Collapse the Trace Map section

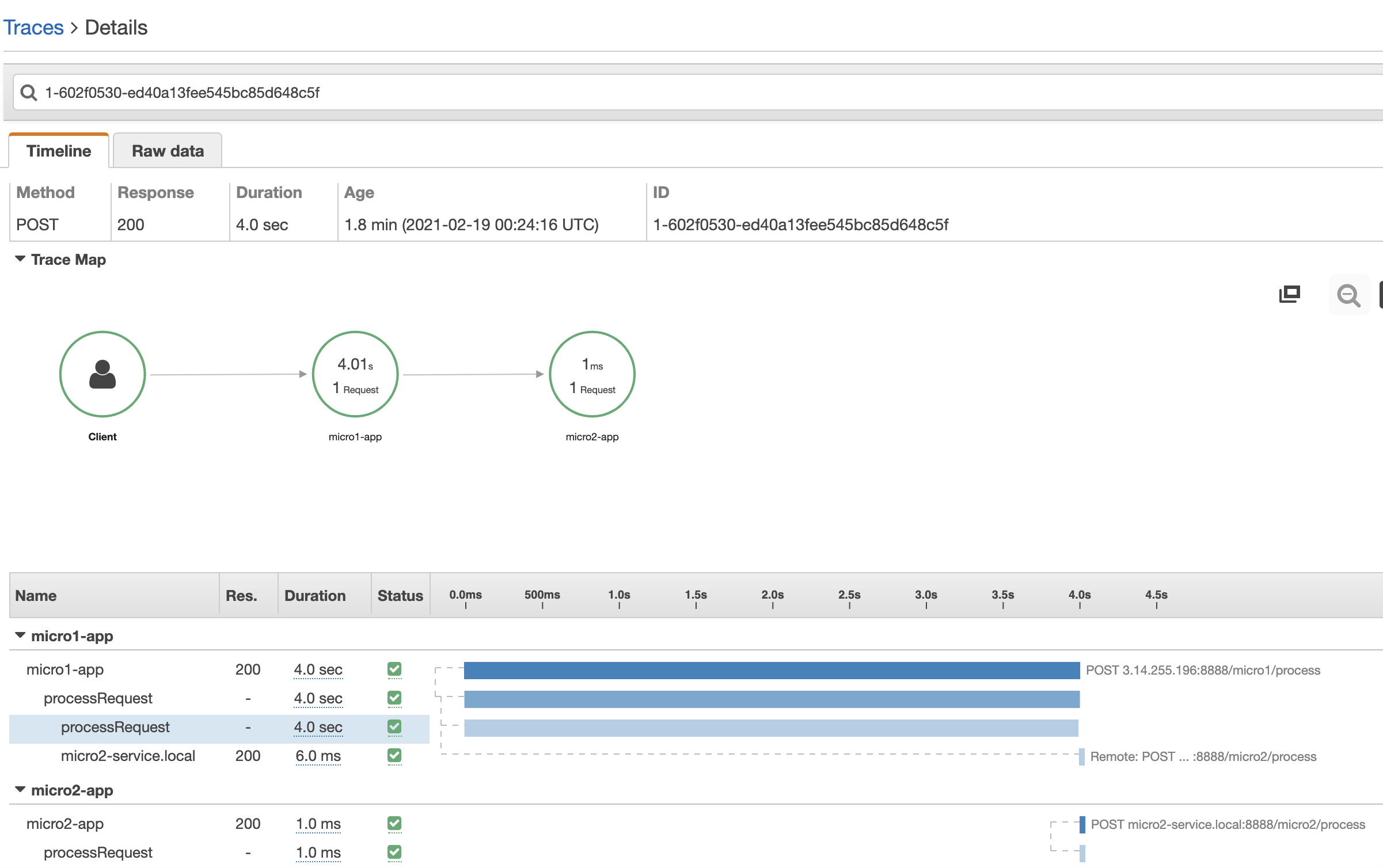pyautogui.click(x=20, y=259)
